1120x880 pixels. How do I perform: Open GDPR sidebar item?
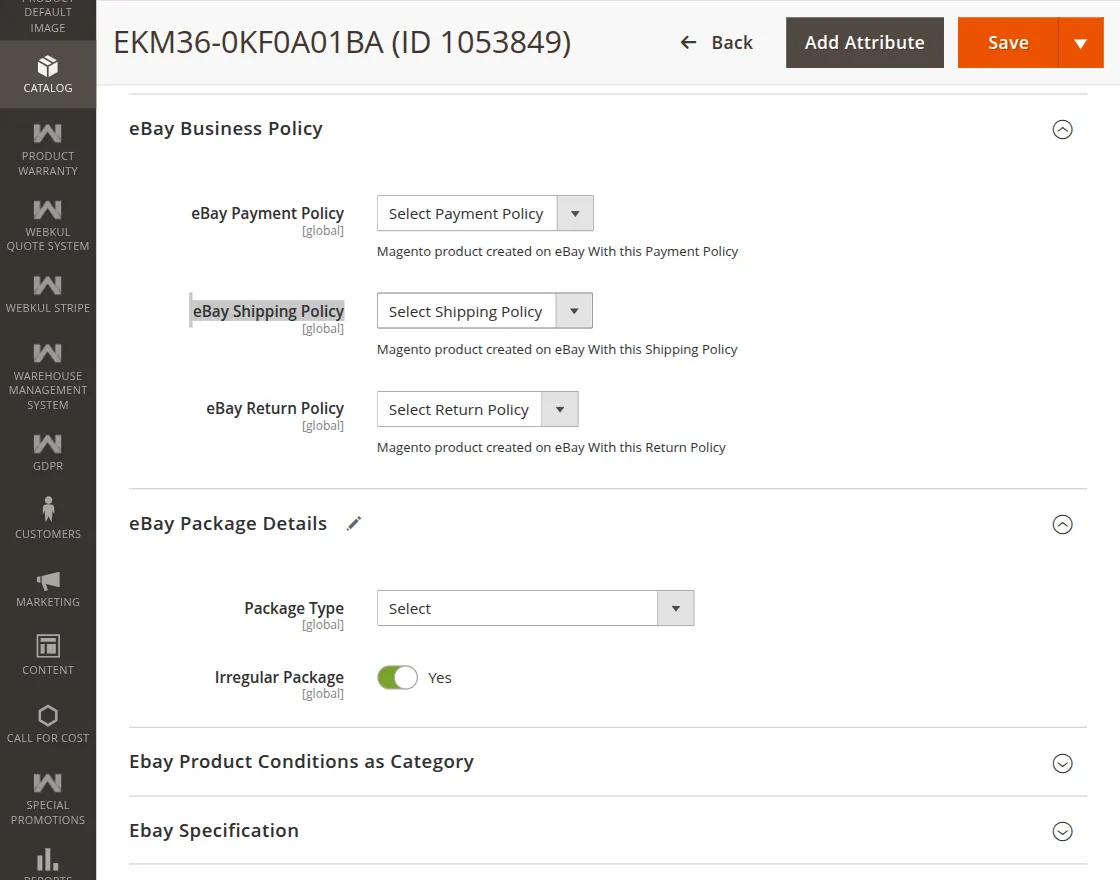(x=48, y=452)
